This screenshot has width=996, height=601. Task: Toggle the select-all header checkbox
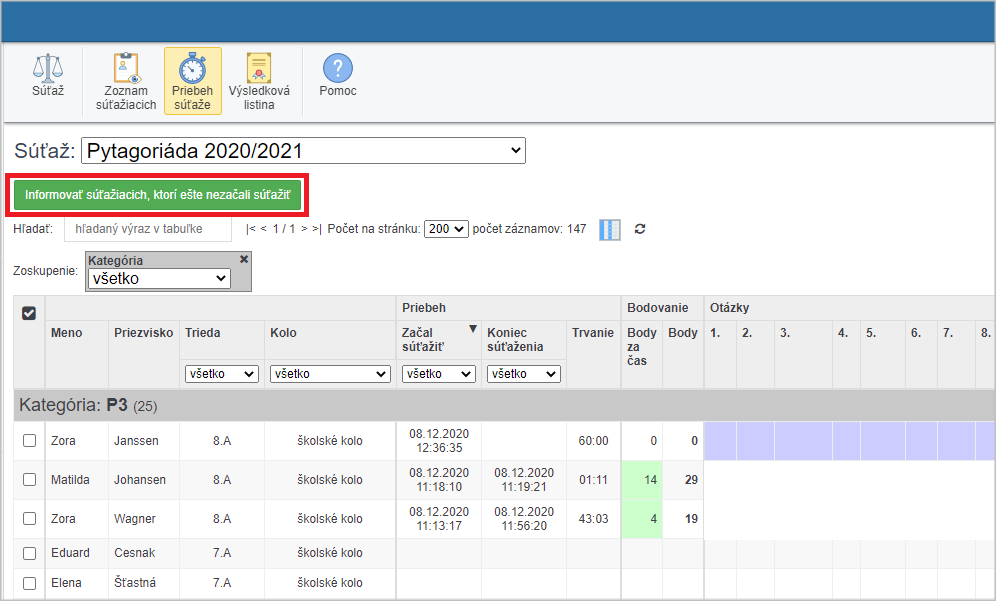coord(29,313)
